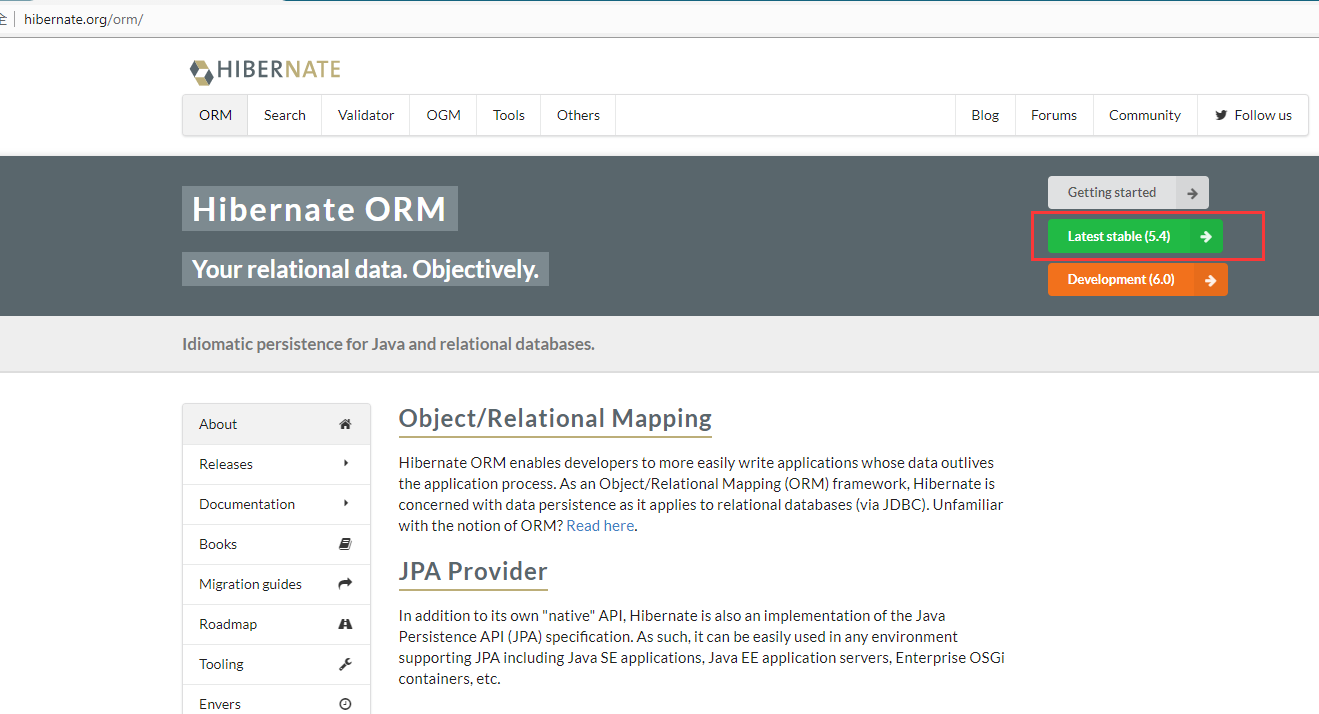This screenshot has height=714, width=1319.
Task: Select Tooling in the sidebar
Action: click(x=276, y=664)
